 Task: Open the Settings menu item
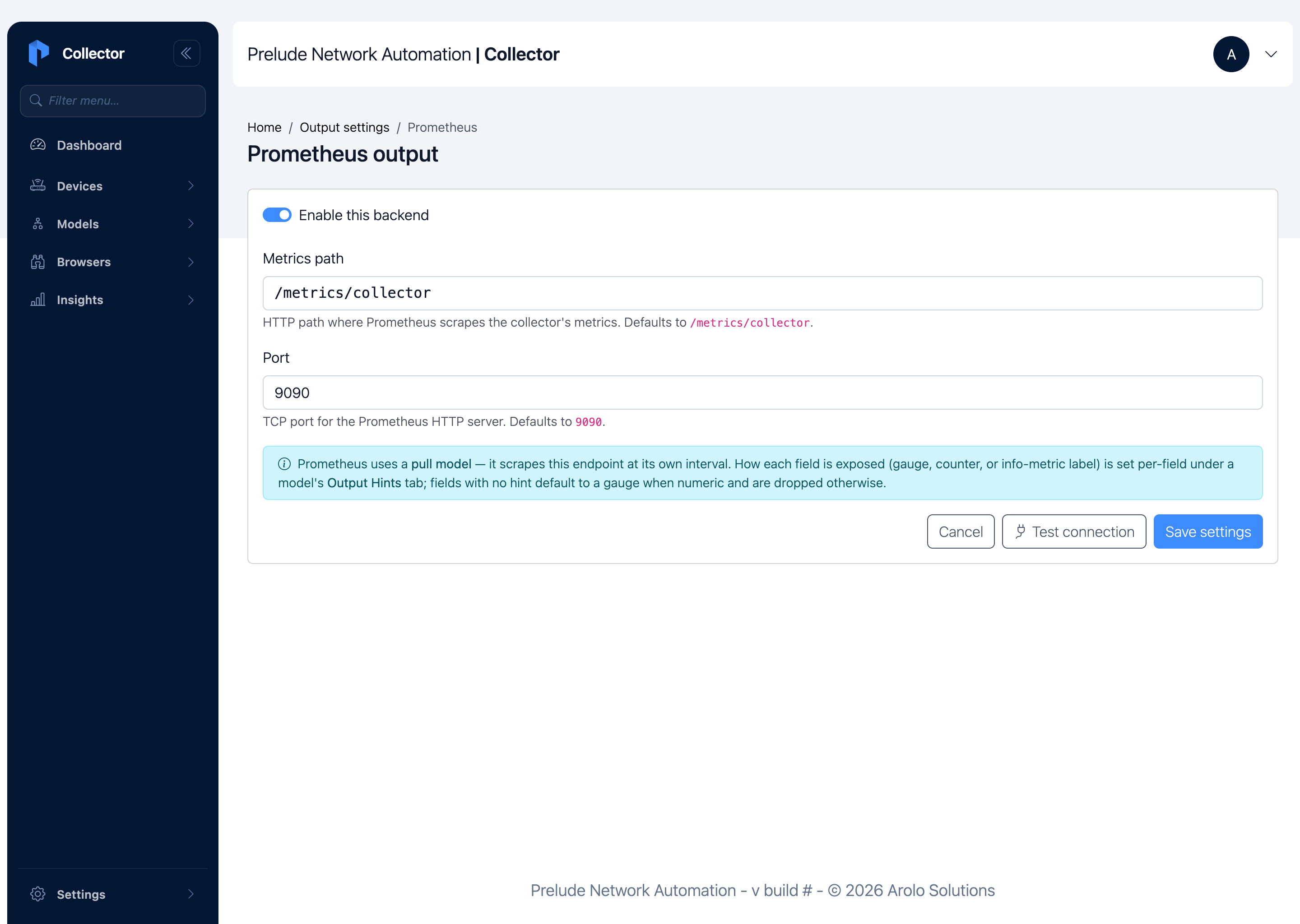click(113, 894)
